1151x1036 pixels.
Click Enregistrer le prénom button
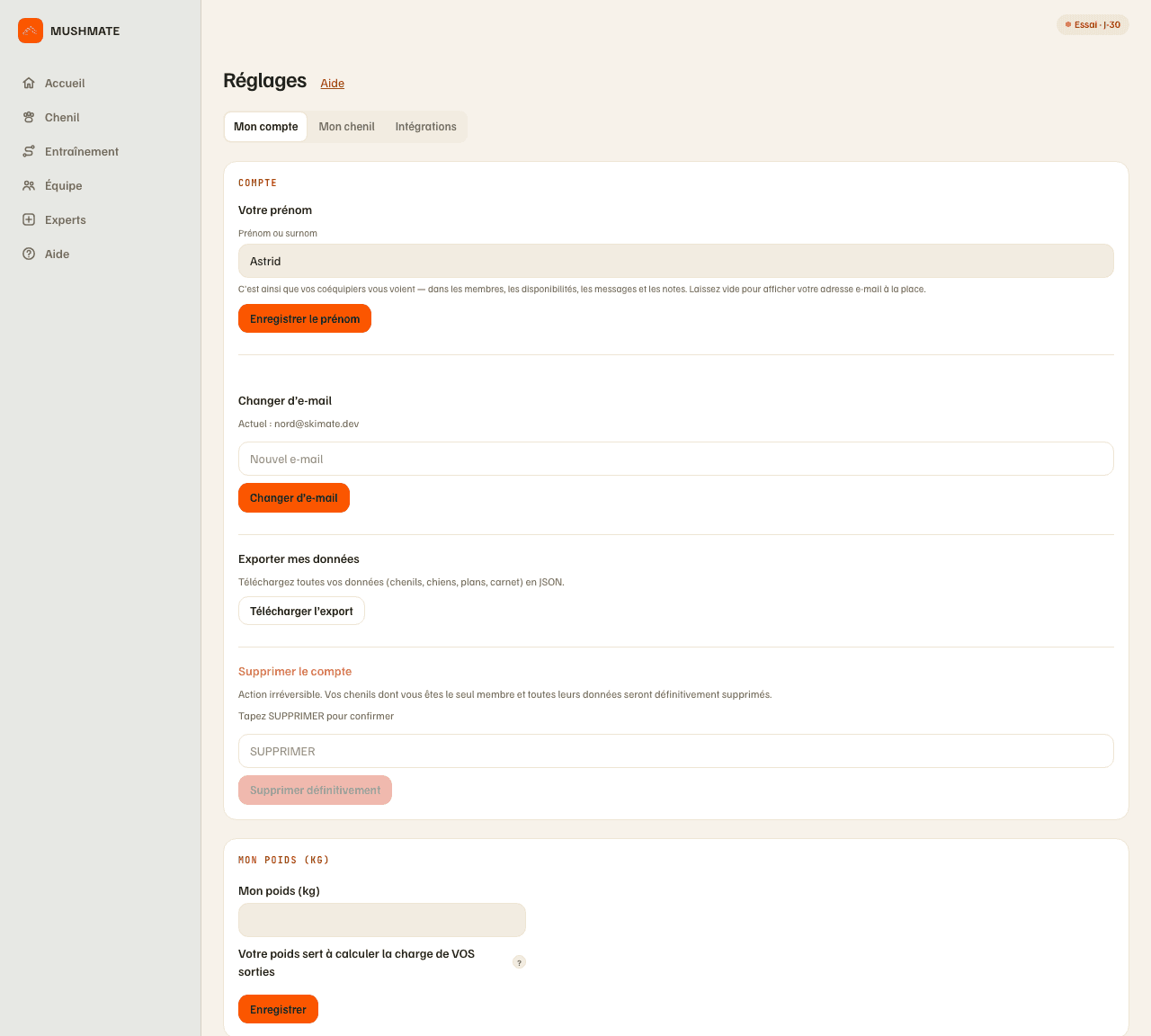click(x=305, y=318)
